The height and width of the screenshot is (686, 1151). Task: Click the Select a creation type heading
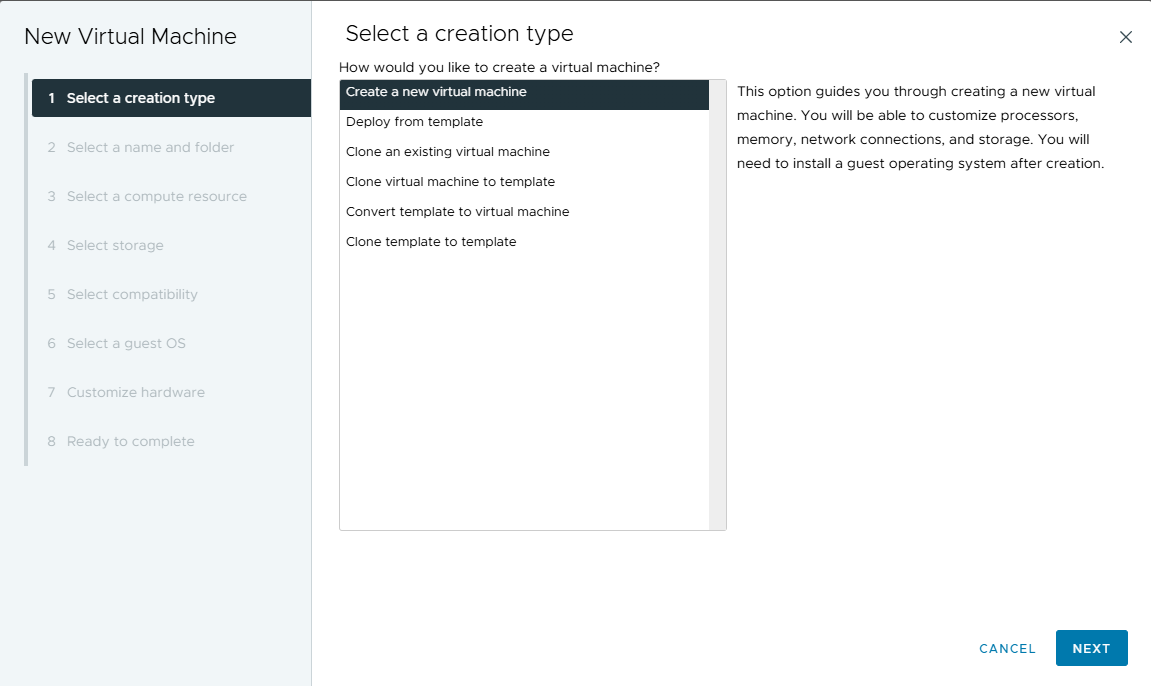tap(459, 34)
